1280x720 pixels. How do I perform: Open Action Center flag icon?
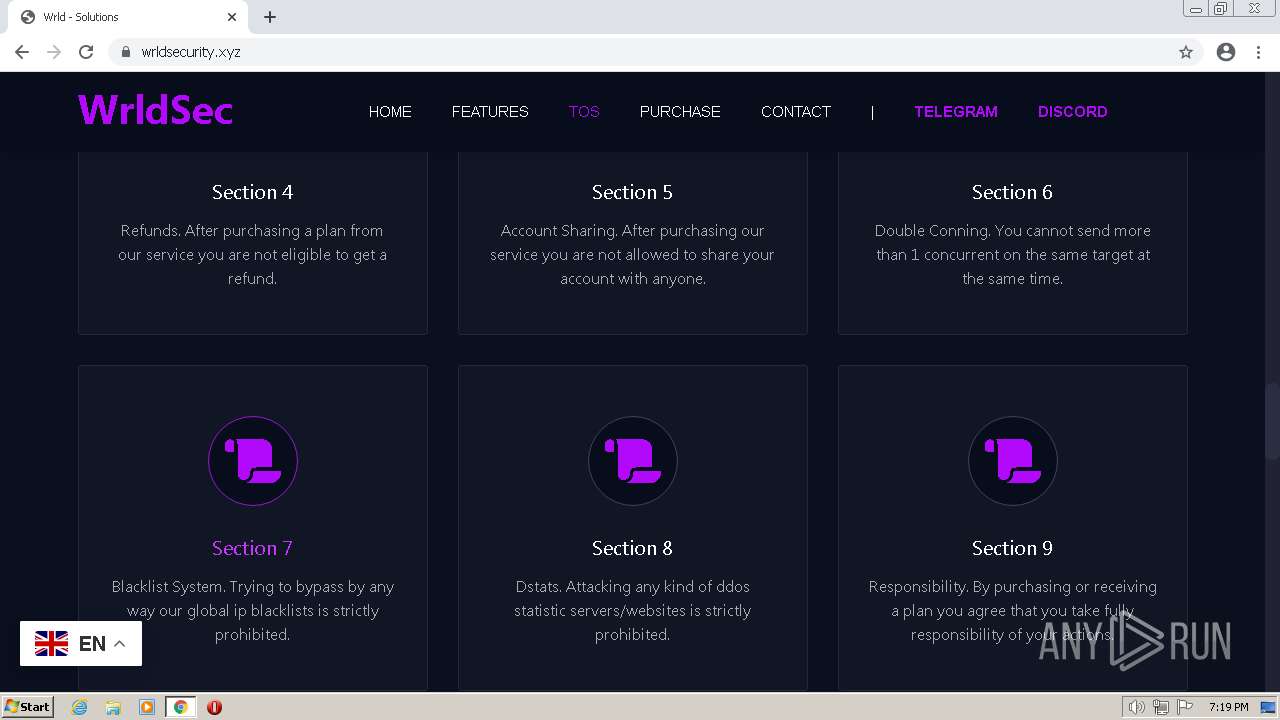pos(1185,707)
